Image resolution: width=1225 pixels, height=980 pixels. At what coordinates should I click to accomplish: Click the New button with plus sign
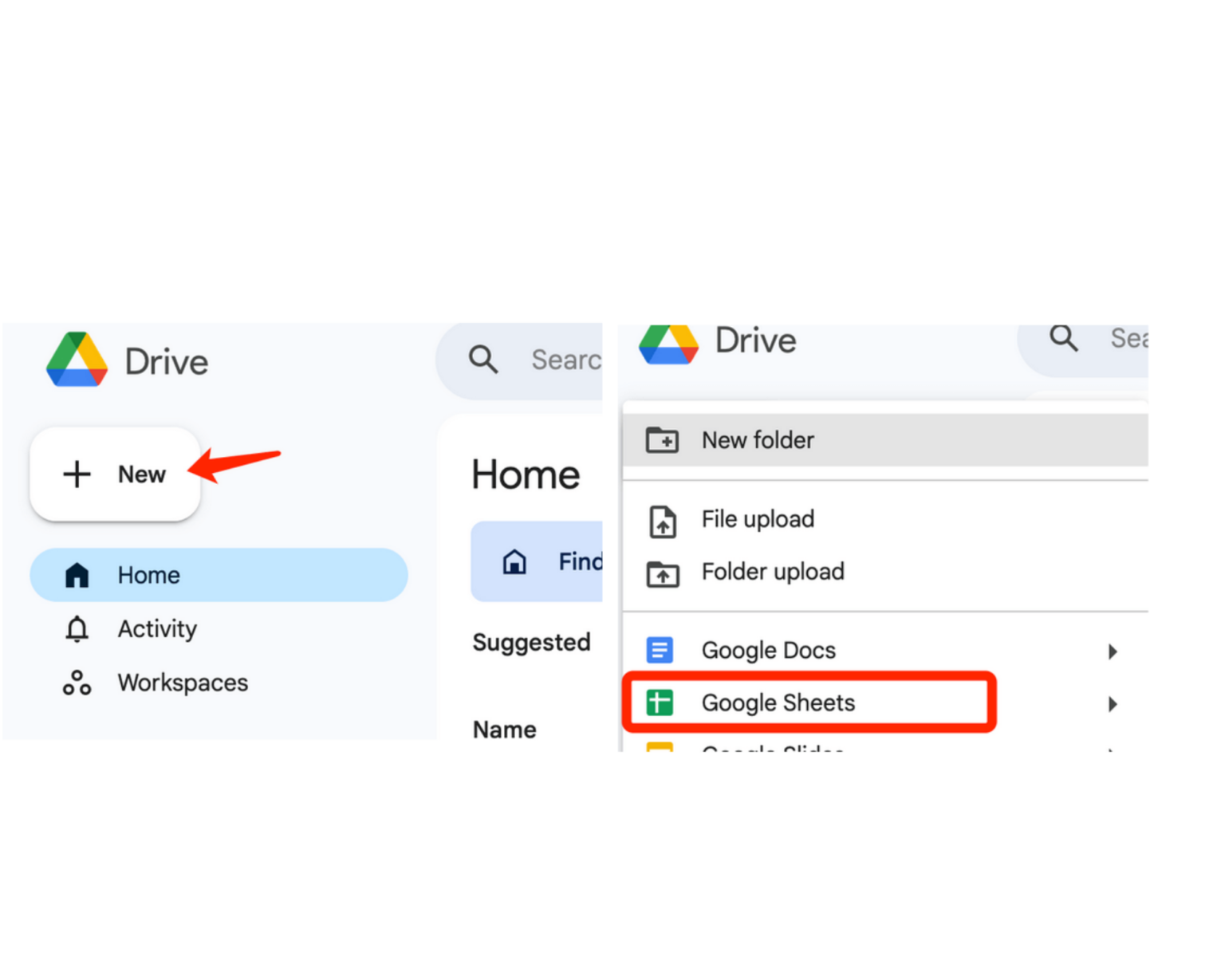pos(114,474)
